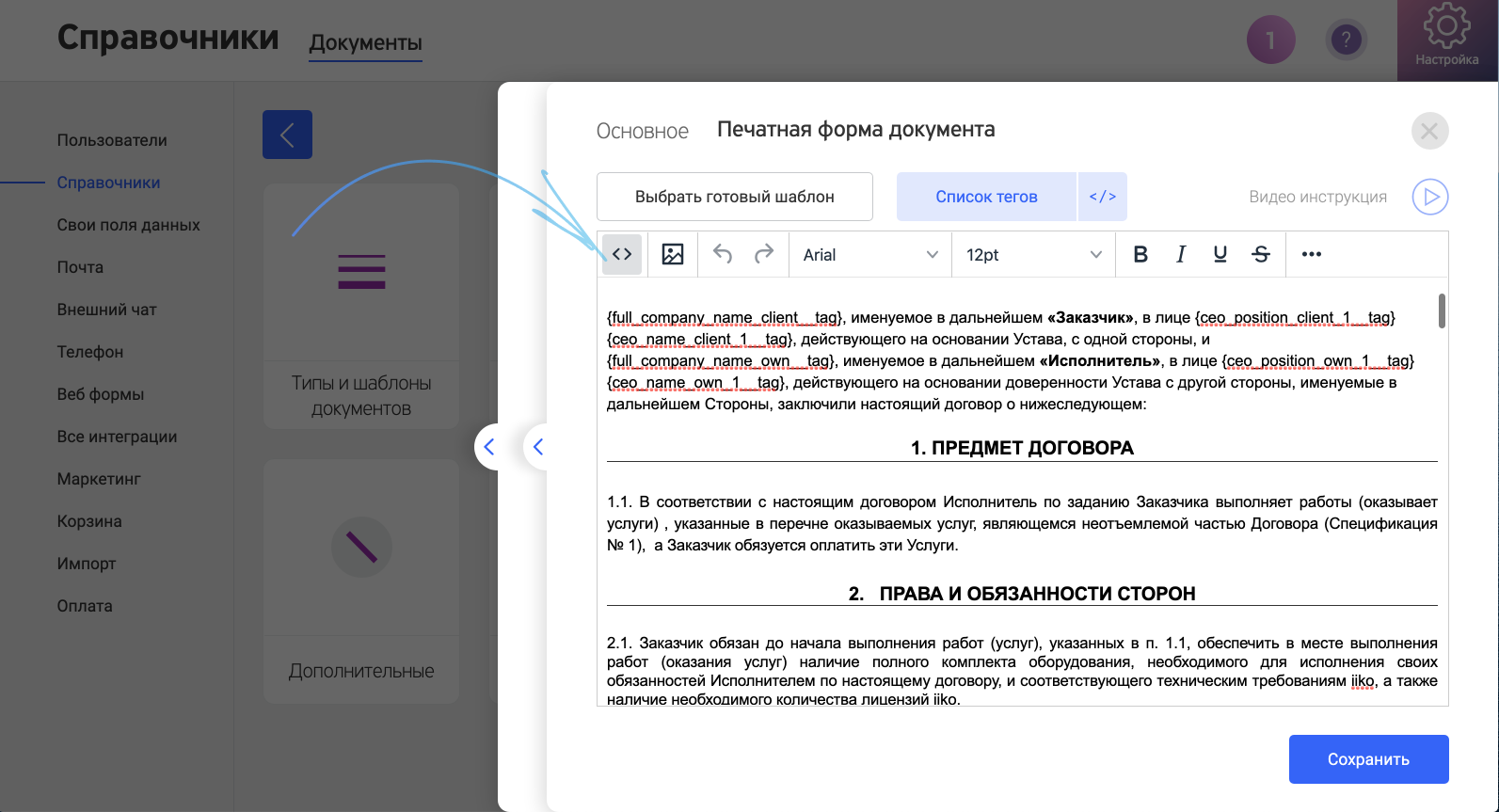The width and height of the screenshot is (1499, 812).
Task: Toggle underline formatting
Action: click(1220, 254)
